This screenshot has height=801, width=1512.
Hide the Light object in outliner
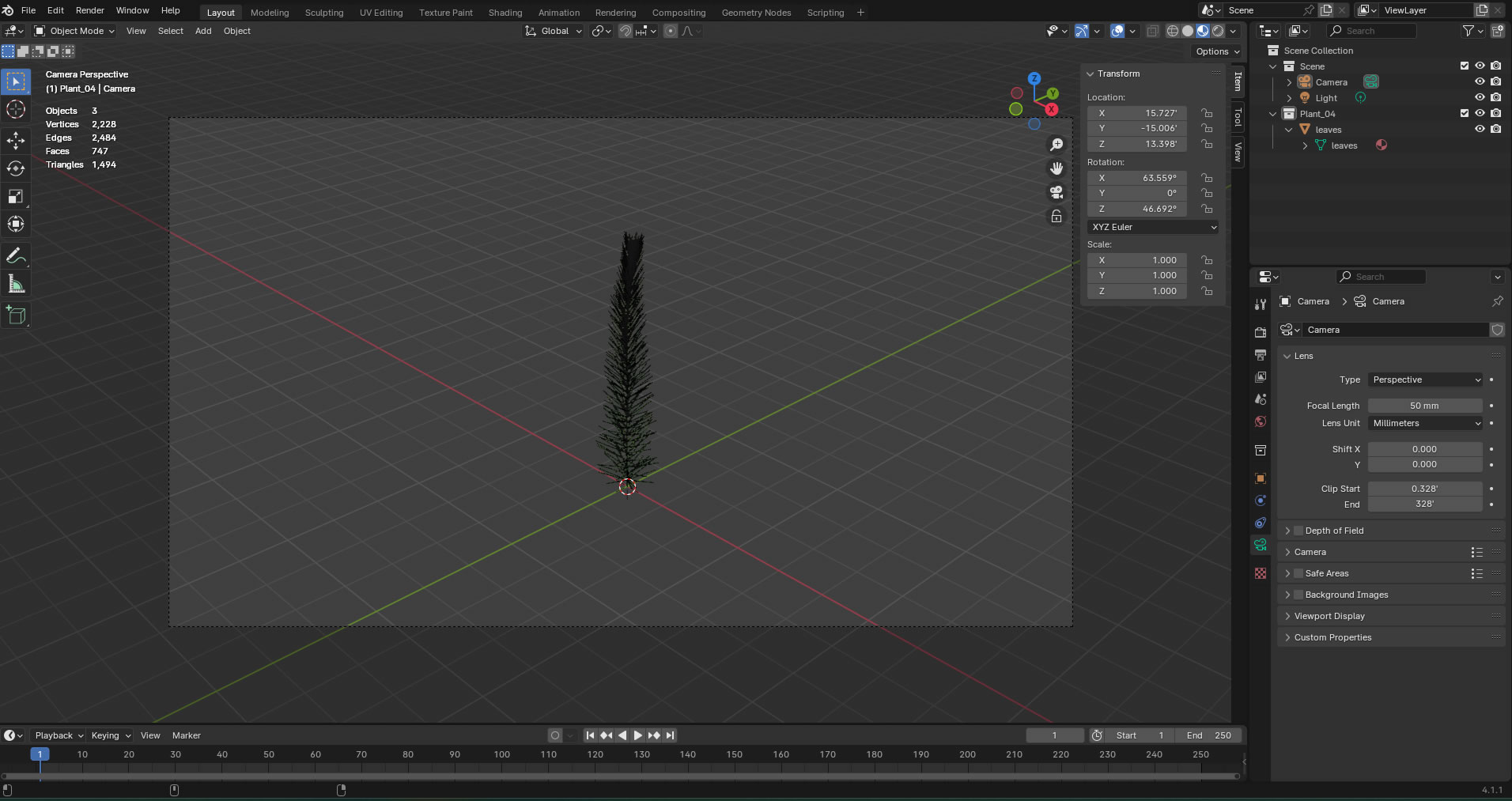click(x=1480, y=98)
